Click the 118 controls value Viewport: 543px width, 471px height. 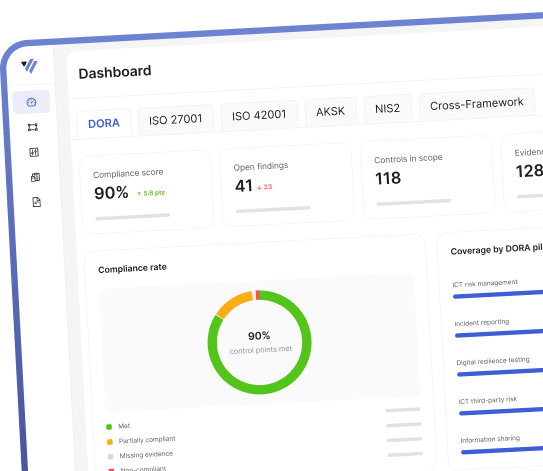click(x=388, y=178)
